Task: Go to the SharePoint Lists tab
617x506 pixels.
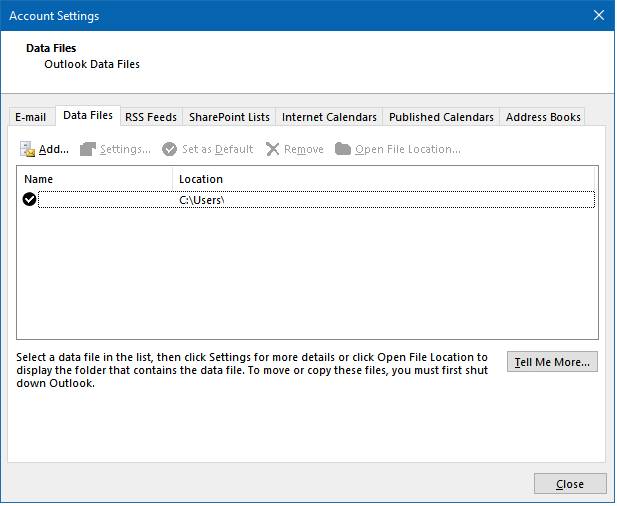Action: pos(229,117)
